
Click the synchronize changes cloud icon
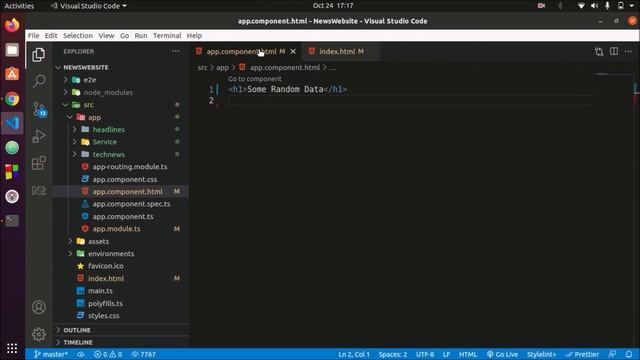click(x=81, y=354)
